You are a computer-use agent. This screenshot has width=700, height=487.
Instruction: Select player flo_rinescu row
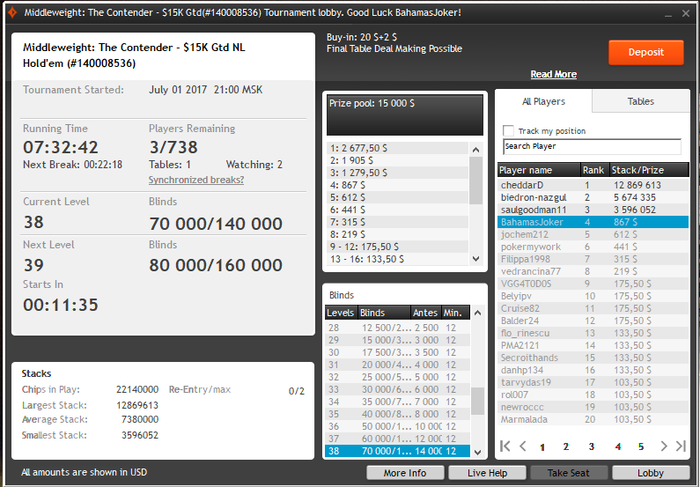(x=593, y=333)
